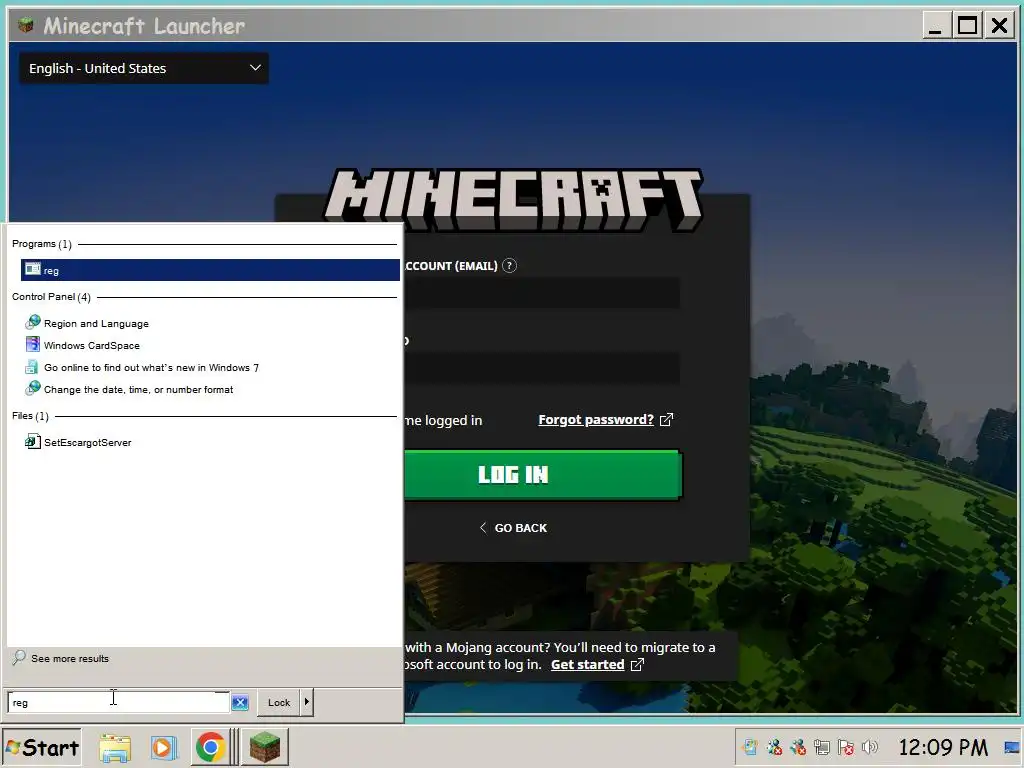1024x768 pixels.
Task: Click the help question mark next to ACCOUNT (EMAIL)
Action: (509, 266)
